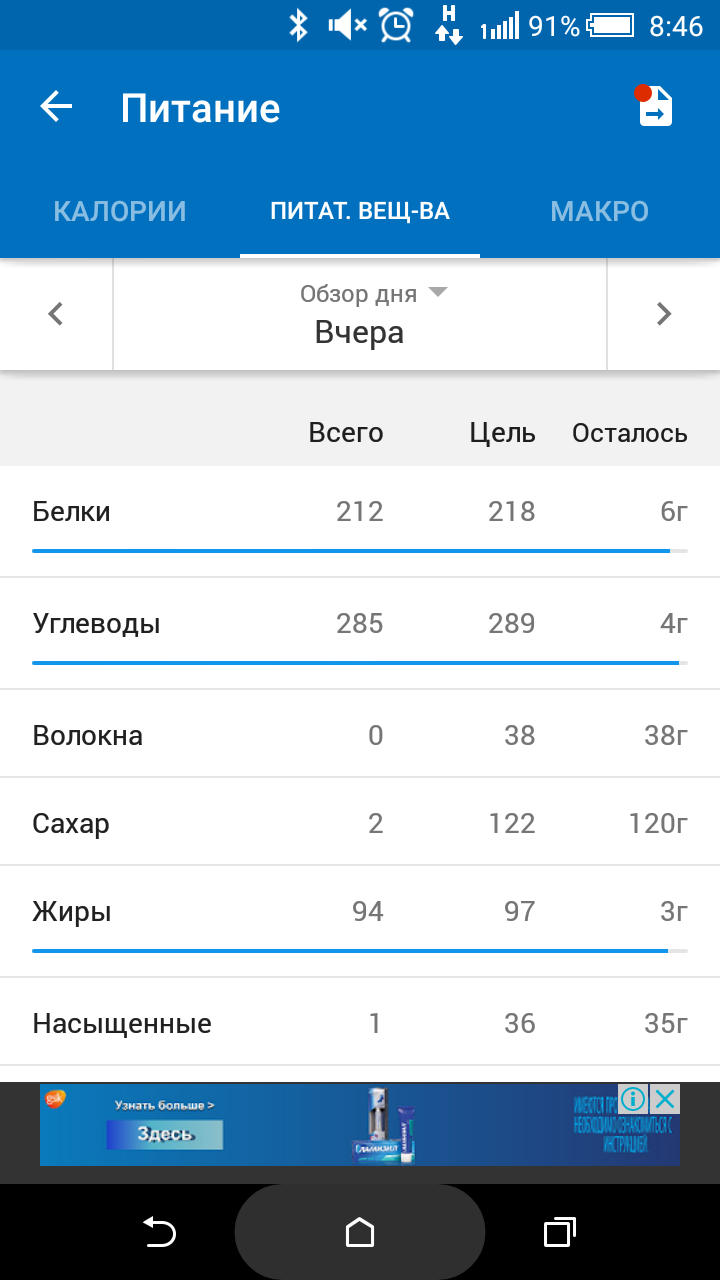
Task: Close the ad banner with X
Action: [x=665, y=1100]
